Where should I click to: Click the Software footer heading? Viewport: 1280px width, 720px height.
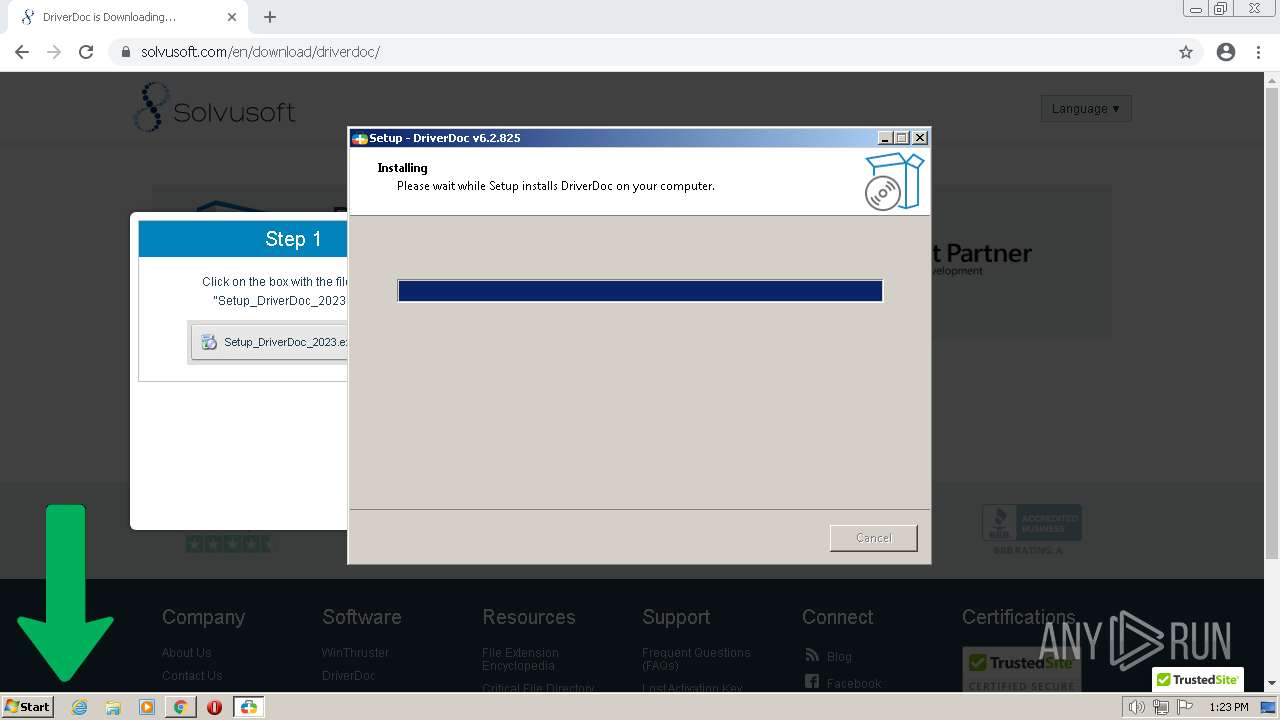pyautogui.click(x=362, y=617)
